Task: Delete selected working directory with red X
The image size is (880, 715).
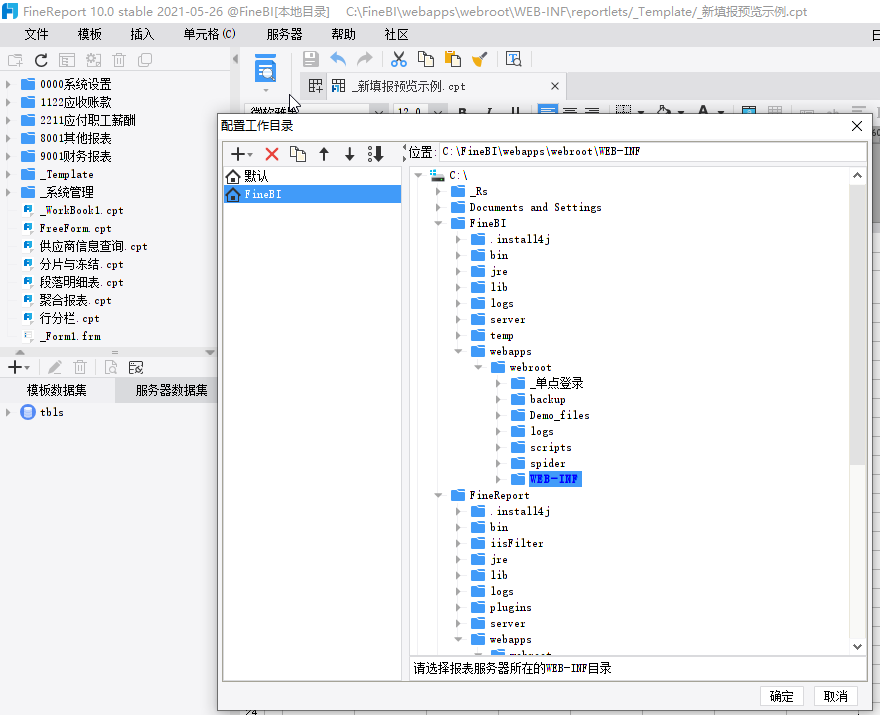Action: [272, 154]
